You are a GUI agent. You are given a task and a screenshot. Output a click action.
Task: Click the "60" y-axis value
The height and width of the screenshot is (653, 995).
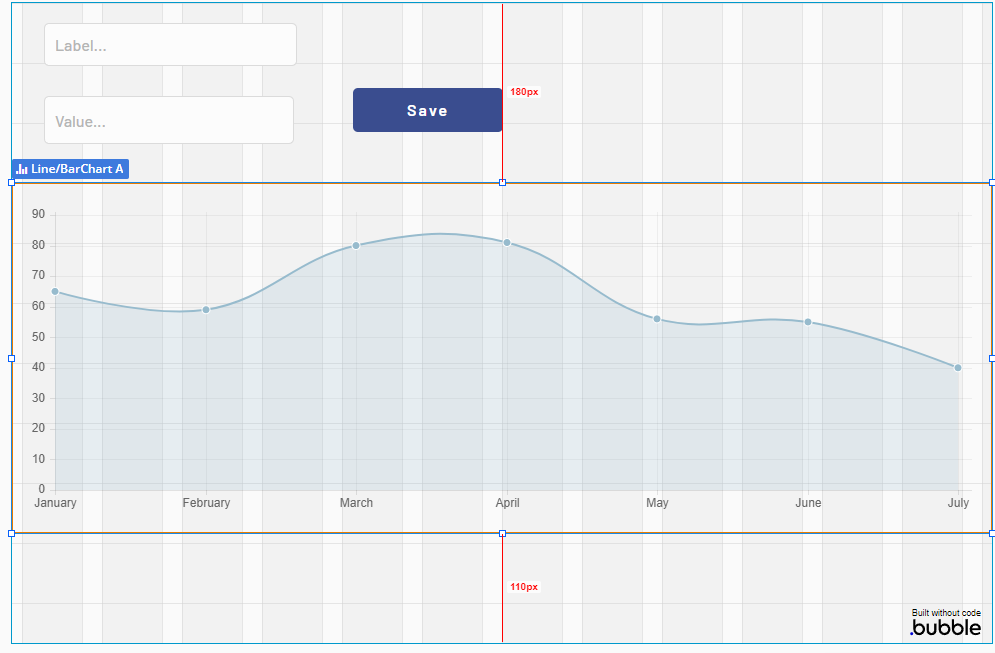(x=39, y=306)
